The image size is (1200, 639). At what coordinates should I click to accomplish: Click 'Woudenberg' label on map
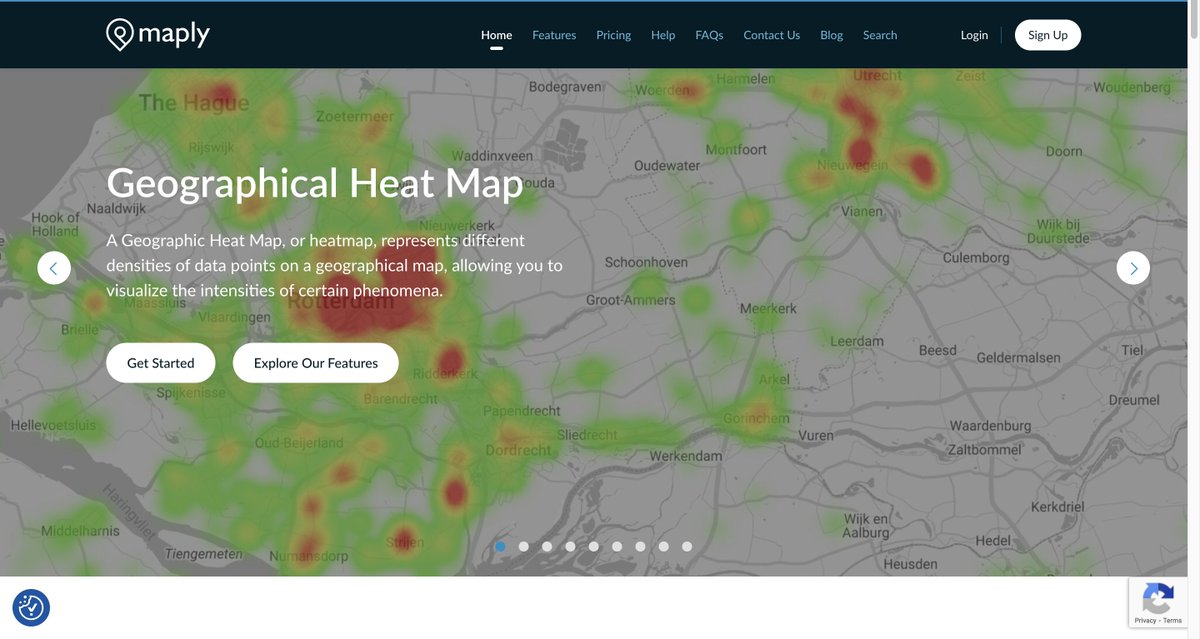(1131, 87)
